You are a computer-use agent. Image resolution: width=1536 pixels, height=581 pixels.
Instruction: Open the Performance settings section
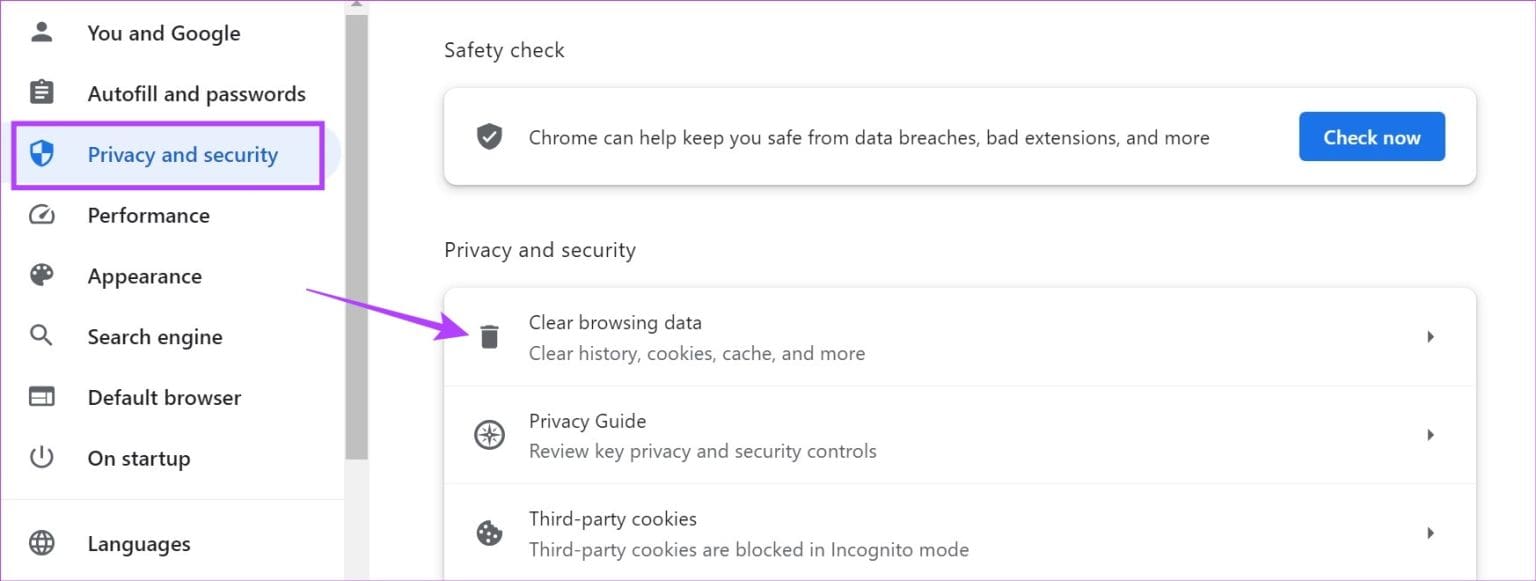(148, 214)
